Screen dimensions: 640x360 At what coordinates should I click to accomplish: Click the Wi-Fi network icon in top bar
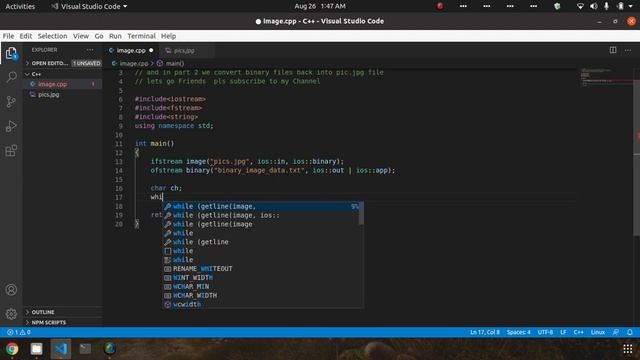(x=580, y=6)
